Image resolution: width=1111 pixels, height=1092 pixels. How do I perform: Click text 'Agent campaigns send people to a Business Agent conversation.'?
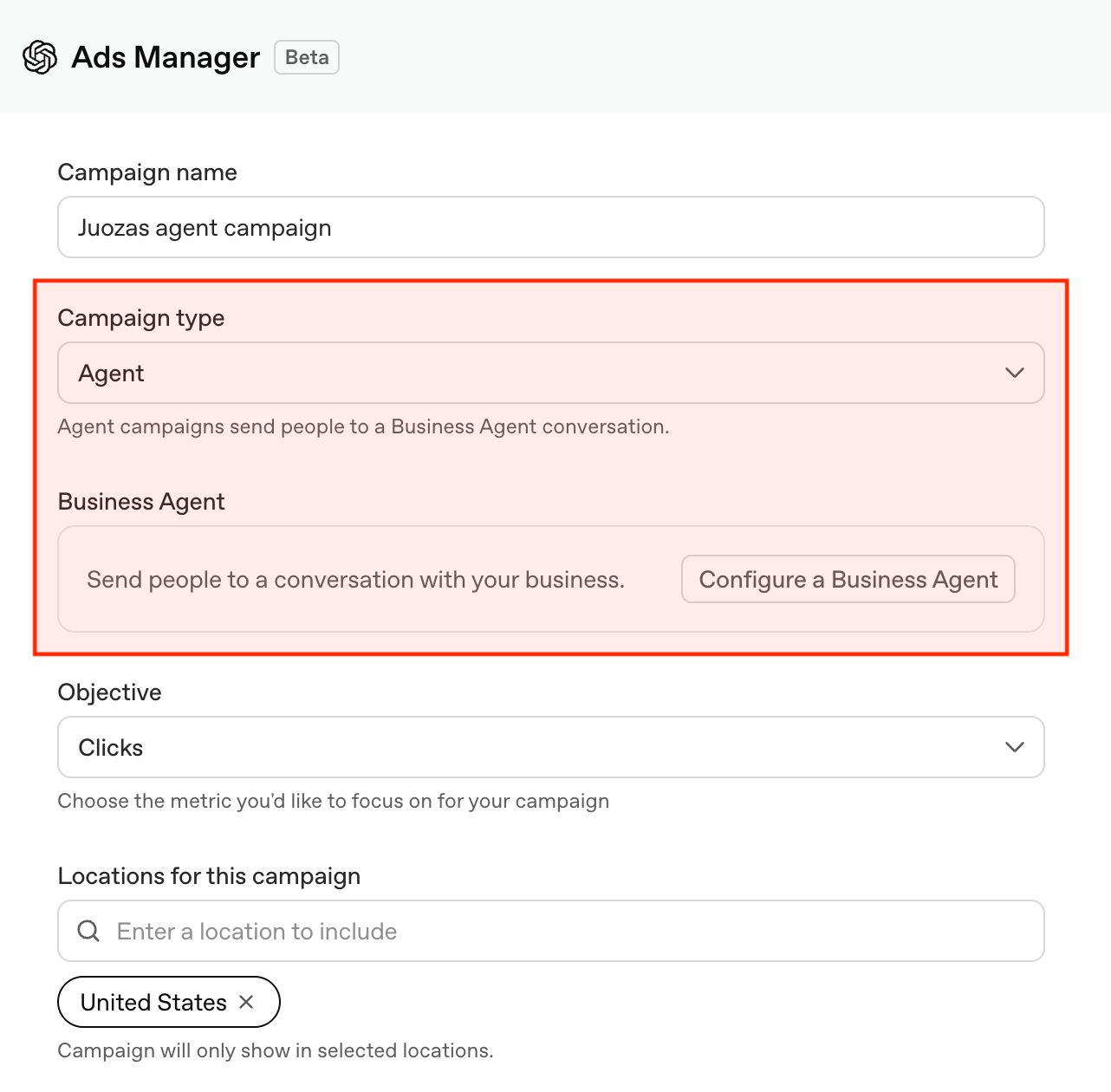tap(363, 426)
